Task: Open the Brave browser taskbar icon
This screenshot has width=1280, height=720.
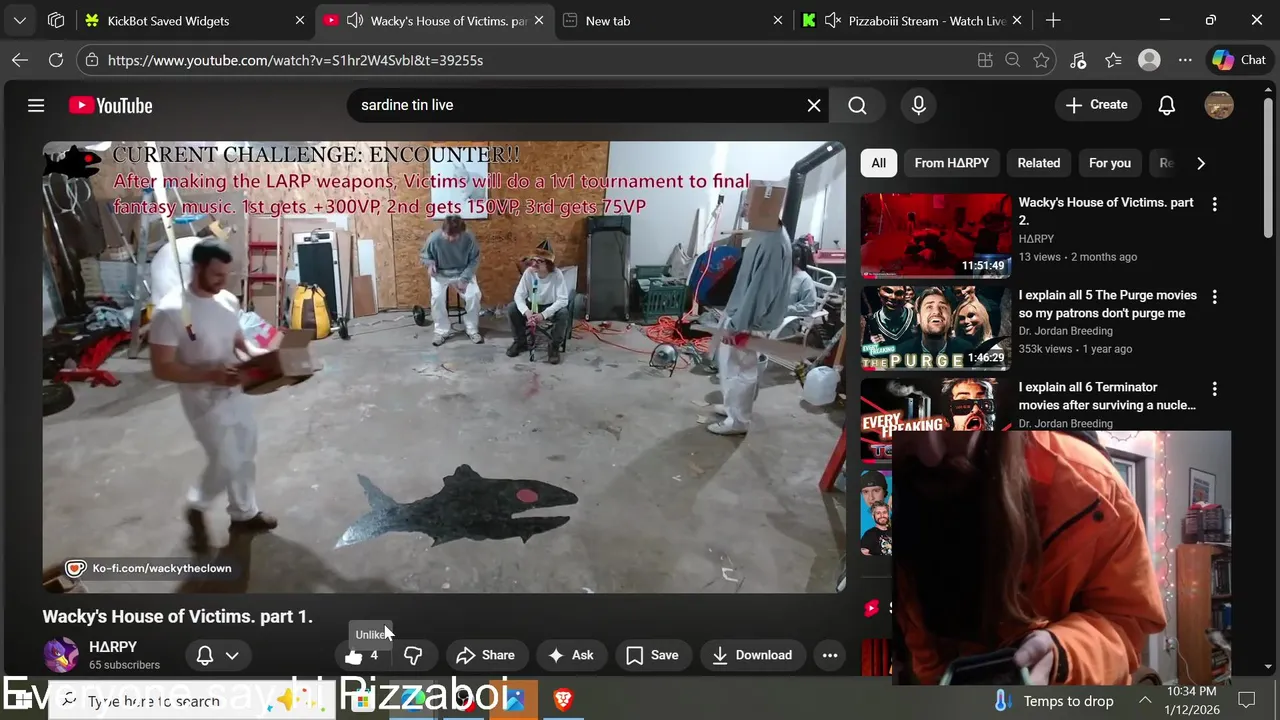Action: point(563,700)
